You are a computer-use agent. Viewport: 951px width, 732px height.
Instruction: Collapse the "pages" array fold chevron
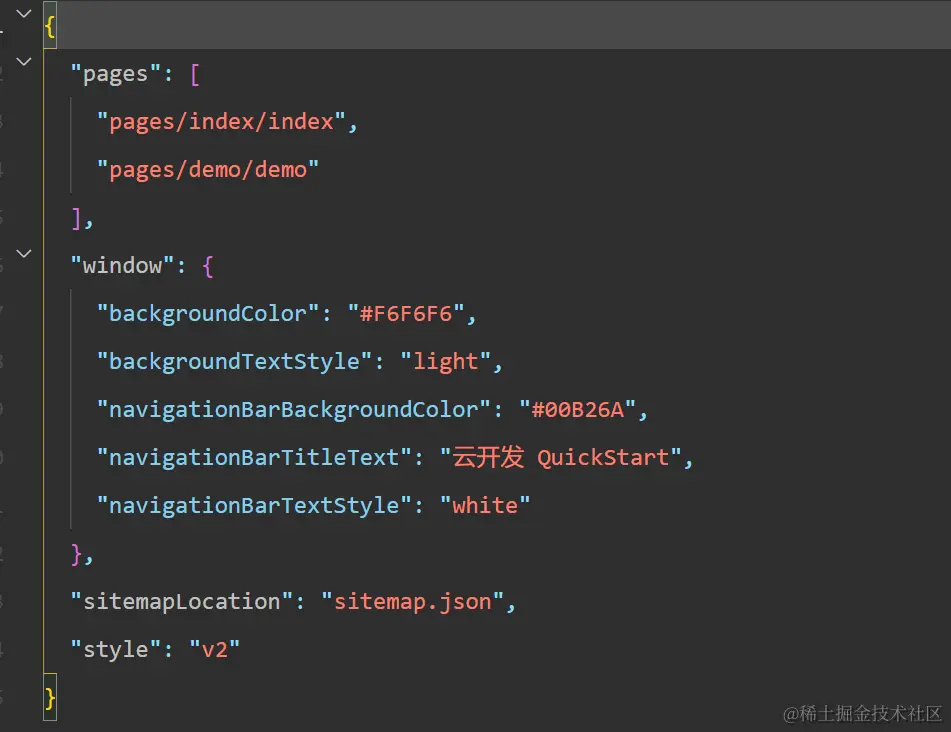point(24,61)
